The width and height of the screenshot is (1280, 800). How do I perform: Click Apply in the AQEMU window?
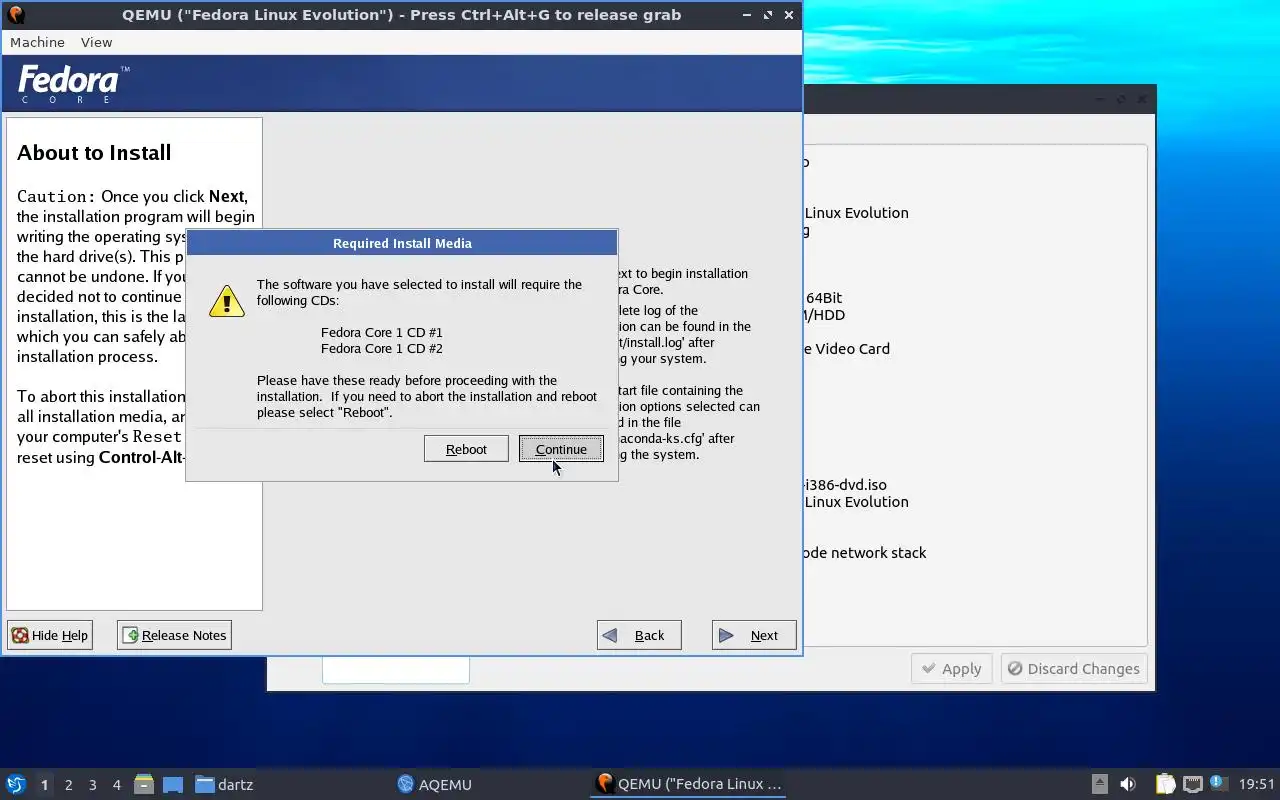951,668
